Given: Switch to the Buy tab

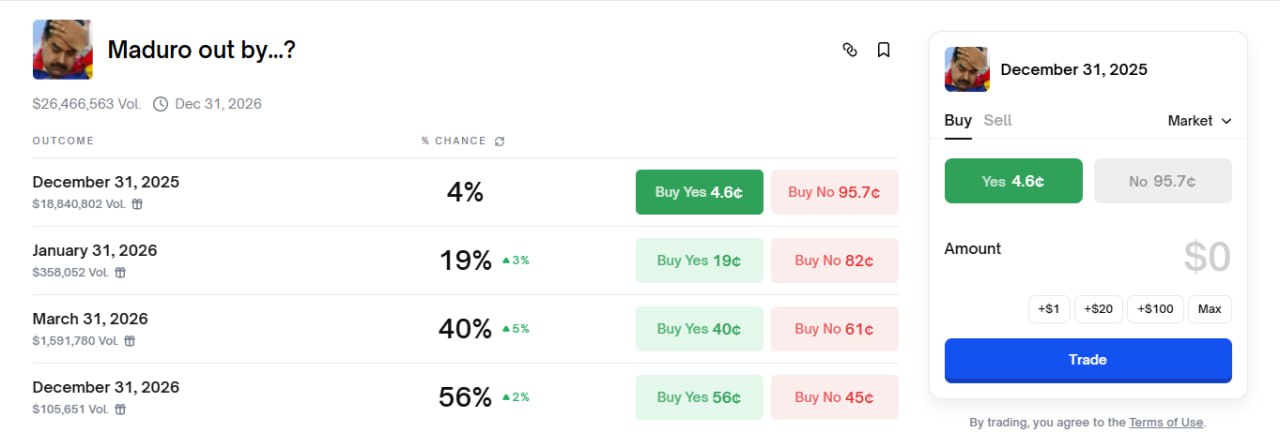Looking at the screenshot, I should pyautogui.click(x=957, y=120).
